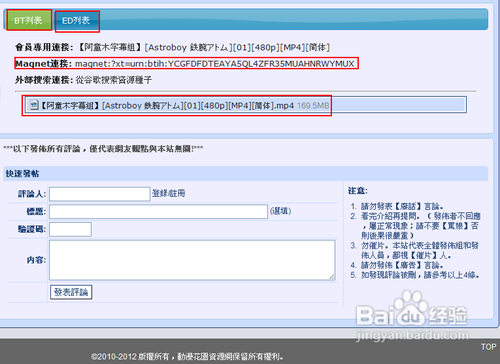Viewport: 500px width, 364px height.
Task: Focus the 驗證碼 captcha input field
Action: (x=70, y=229)
